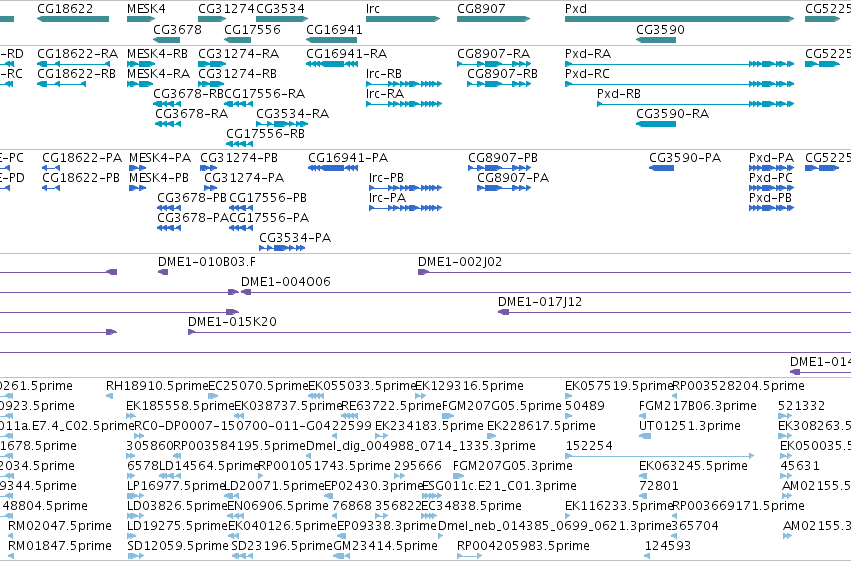Click the EK063245.5prime EST label
851x561 pixels.
693,466
